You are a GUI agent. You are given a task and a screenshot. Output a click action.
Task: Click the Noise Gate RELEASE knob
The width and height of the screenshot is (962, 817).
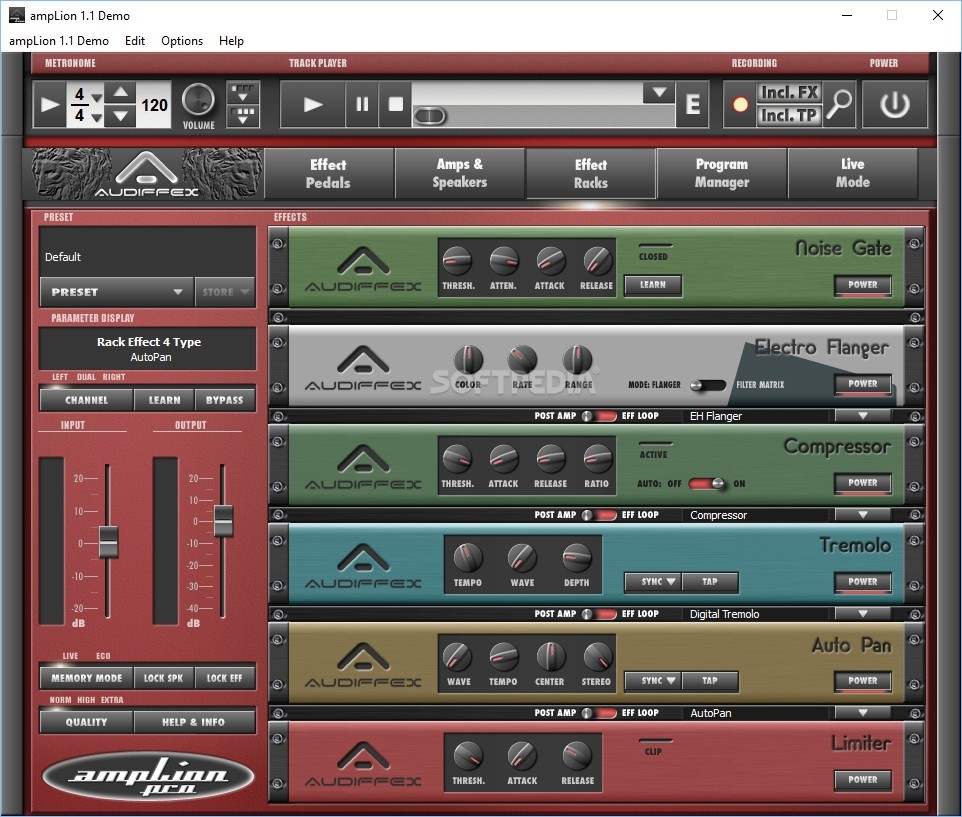(x=597, y=261)
